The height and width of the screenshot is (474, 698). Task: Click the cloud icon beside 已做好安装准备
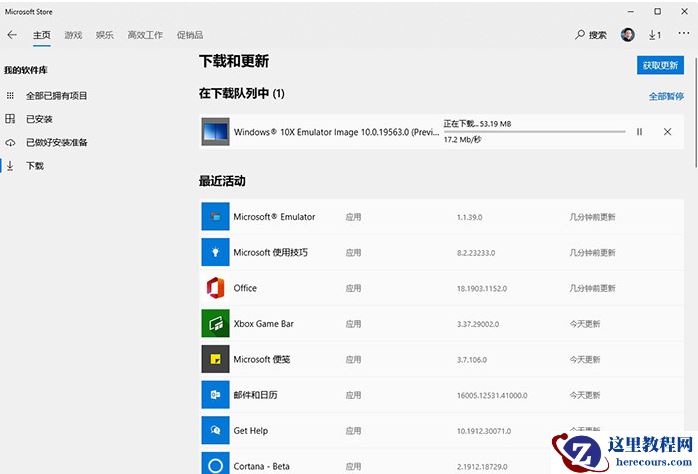pyautogui.click(x=10, y=143)
